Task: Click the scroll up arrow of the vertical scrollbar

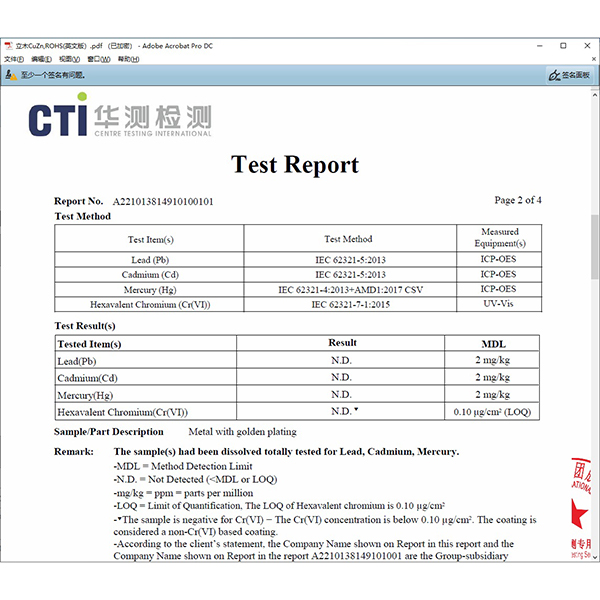Action: [x=595, y=94]
